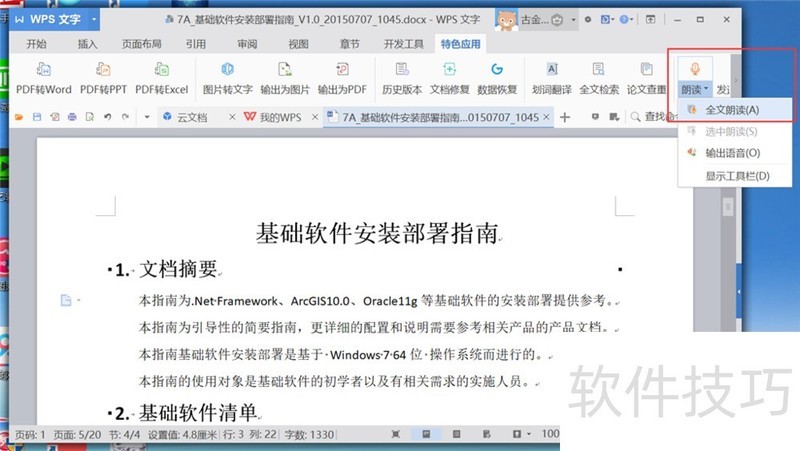800x451 pixels.
Task: Choose 输出语音(O) menu entry
Action: pyautogui.click(x=735, y=153)
